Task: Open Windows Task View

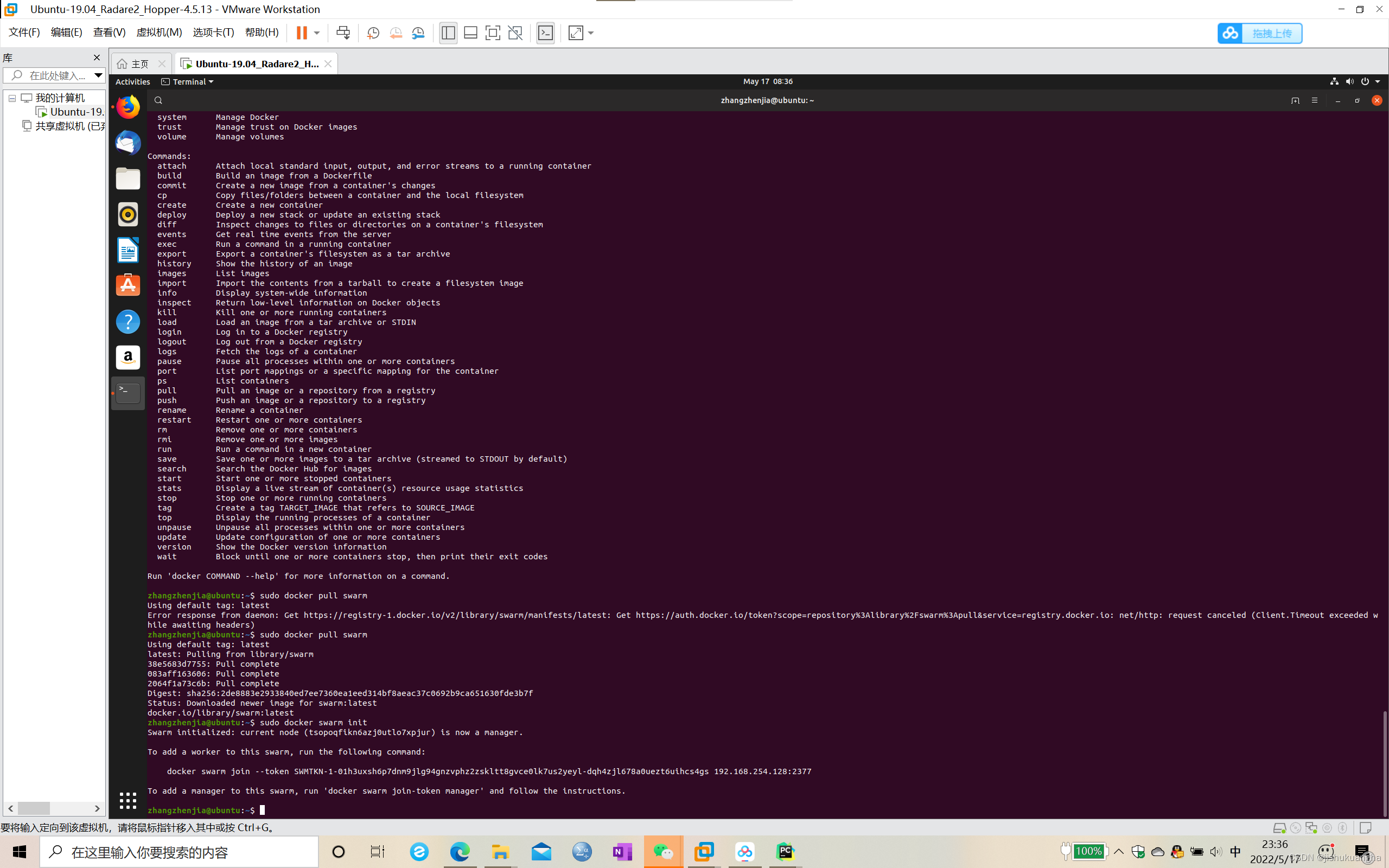Action: (x=377, y=852)
